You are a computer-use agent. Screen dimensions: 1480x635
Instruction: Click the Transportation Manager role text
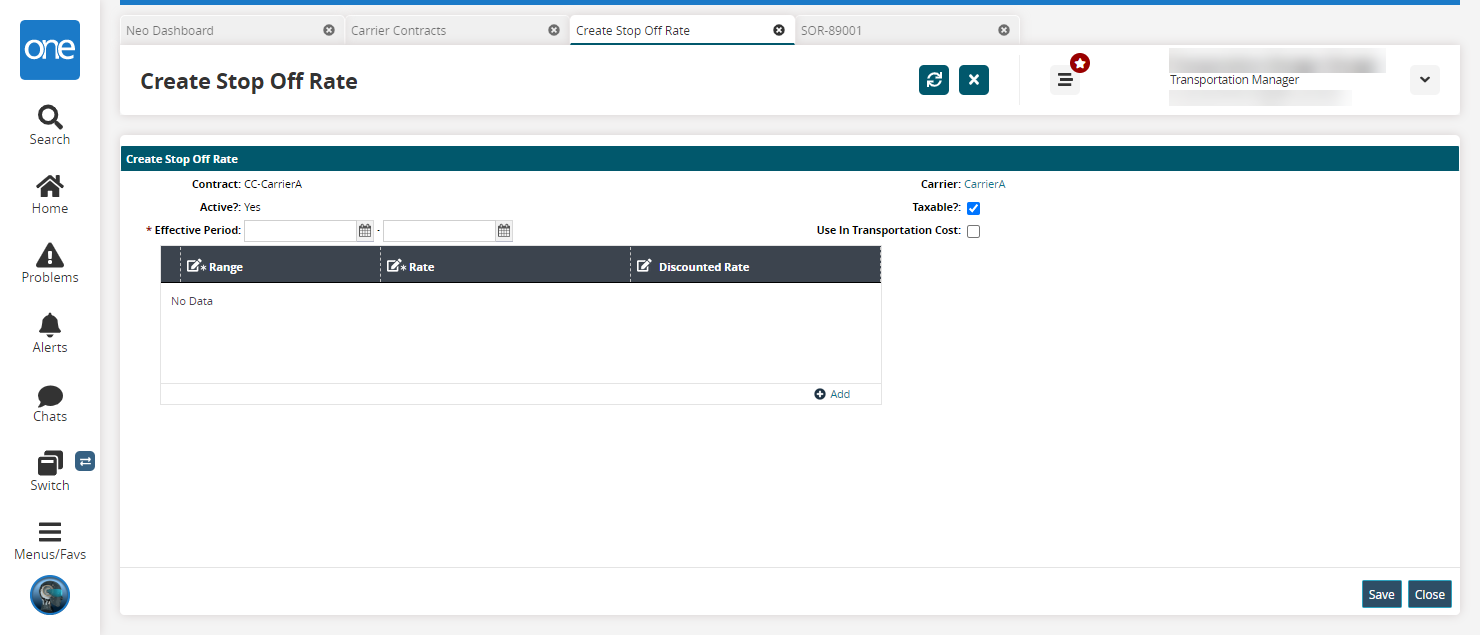click(x=1234, y=80)
